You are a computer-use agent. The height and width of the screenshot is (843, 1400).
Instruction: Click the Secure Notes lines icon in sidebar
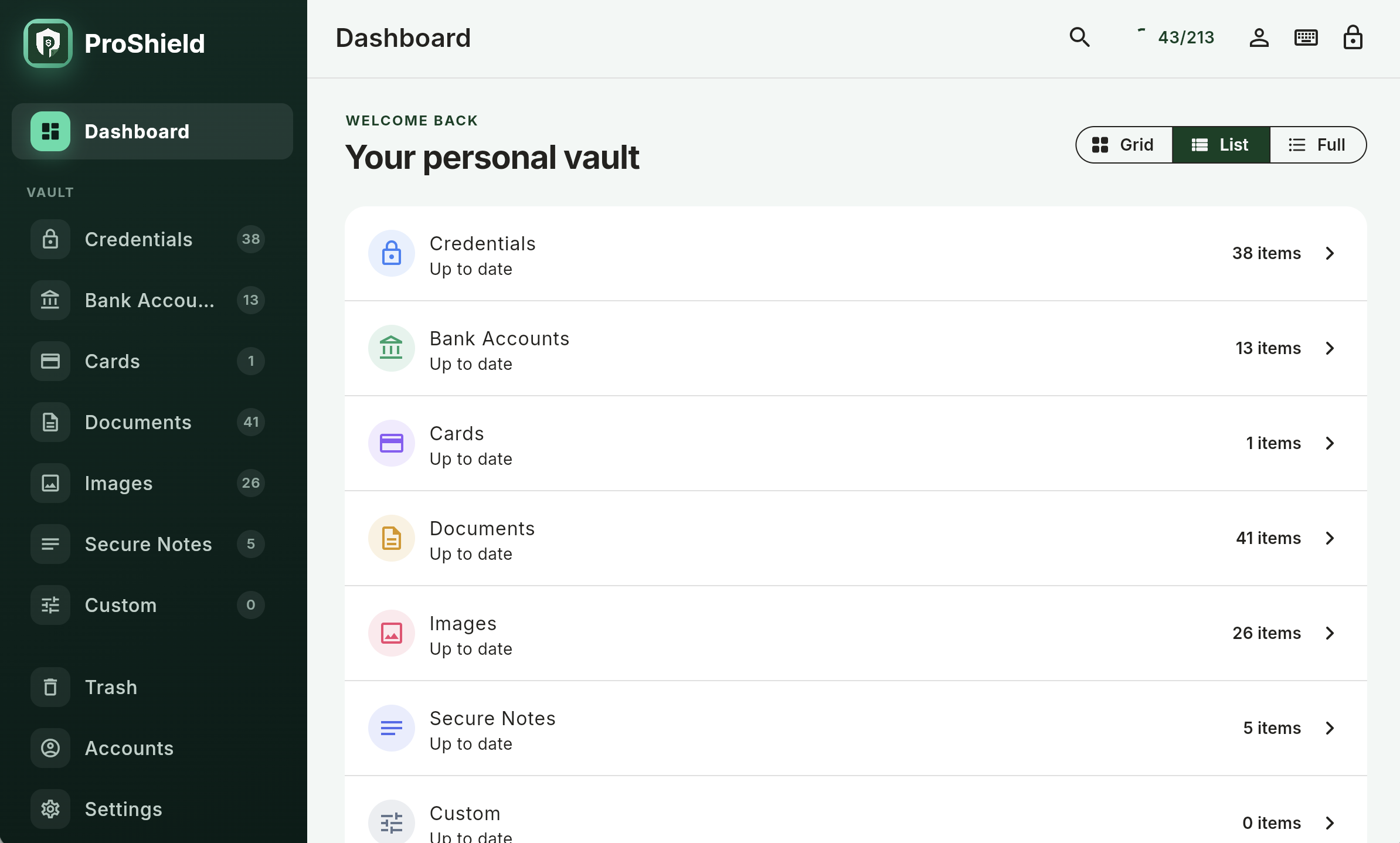pyautogui.click(x=50, y=544)
